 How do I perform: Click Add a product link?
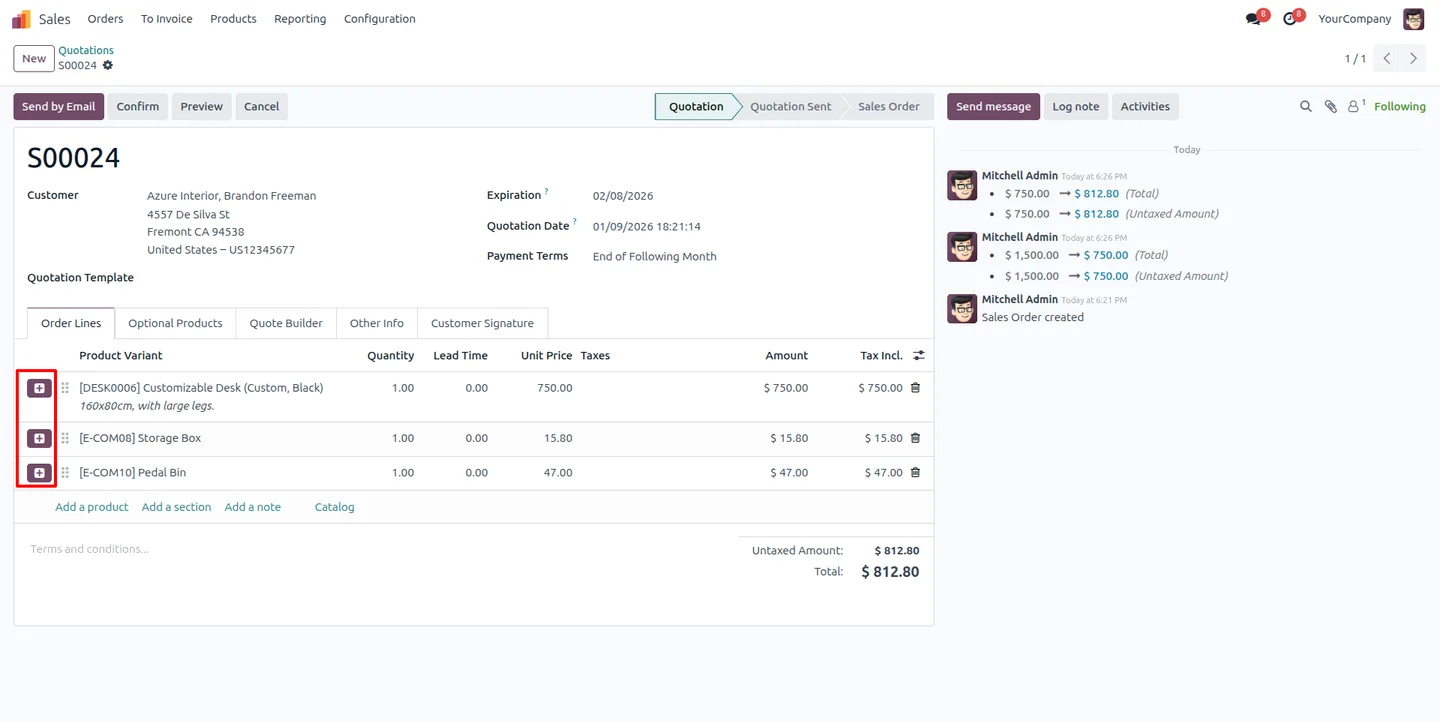pos(92,507)
